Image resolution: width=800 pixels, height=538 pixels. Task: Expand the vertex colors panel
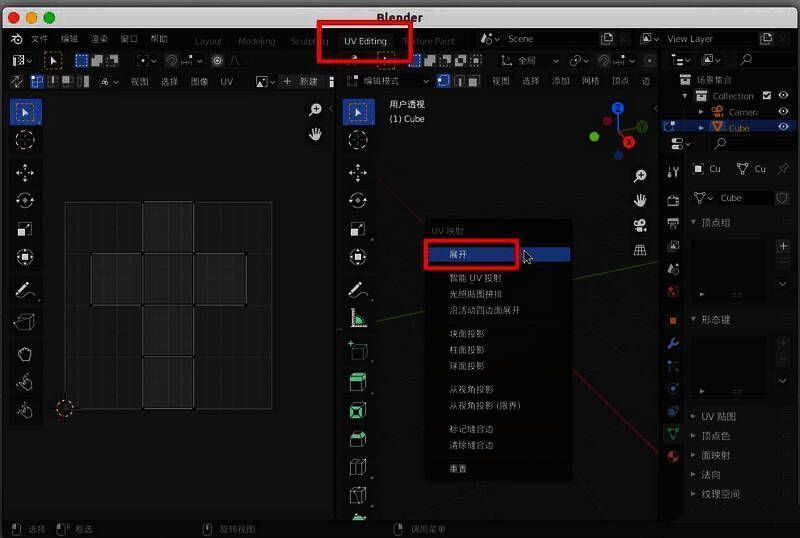(693, 435)
